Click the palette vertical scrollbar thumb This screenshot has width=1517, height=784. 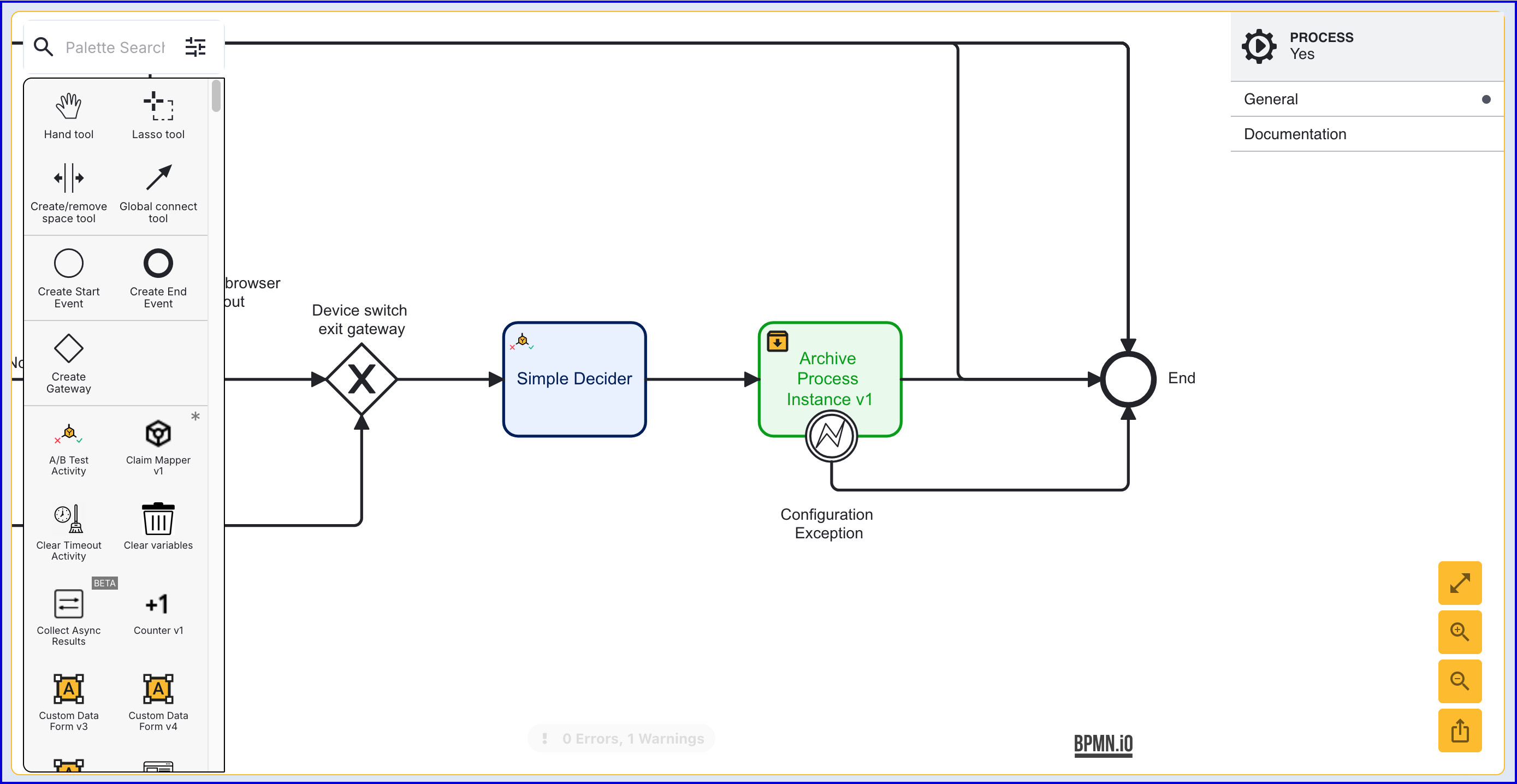tap(216, 96)
